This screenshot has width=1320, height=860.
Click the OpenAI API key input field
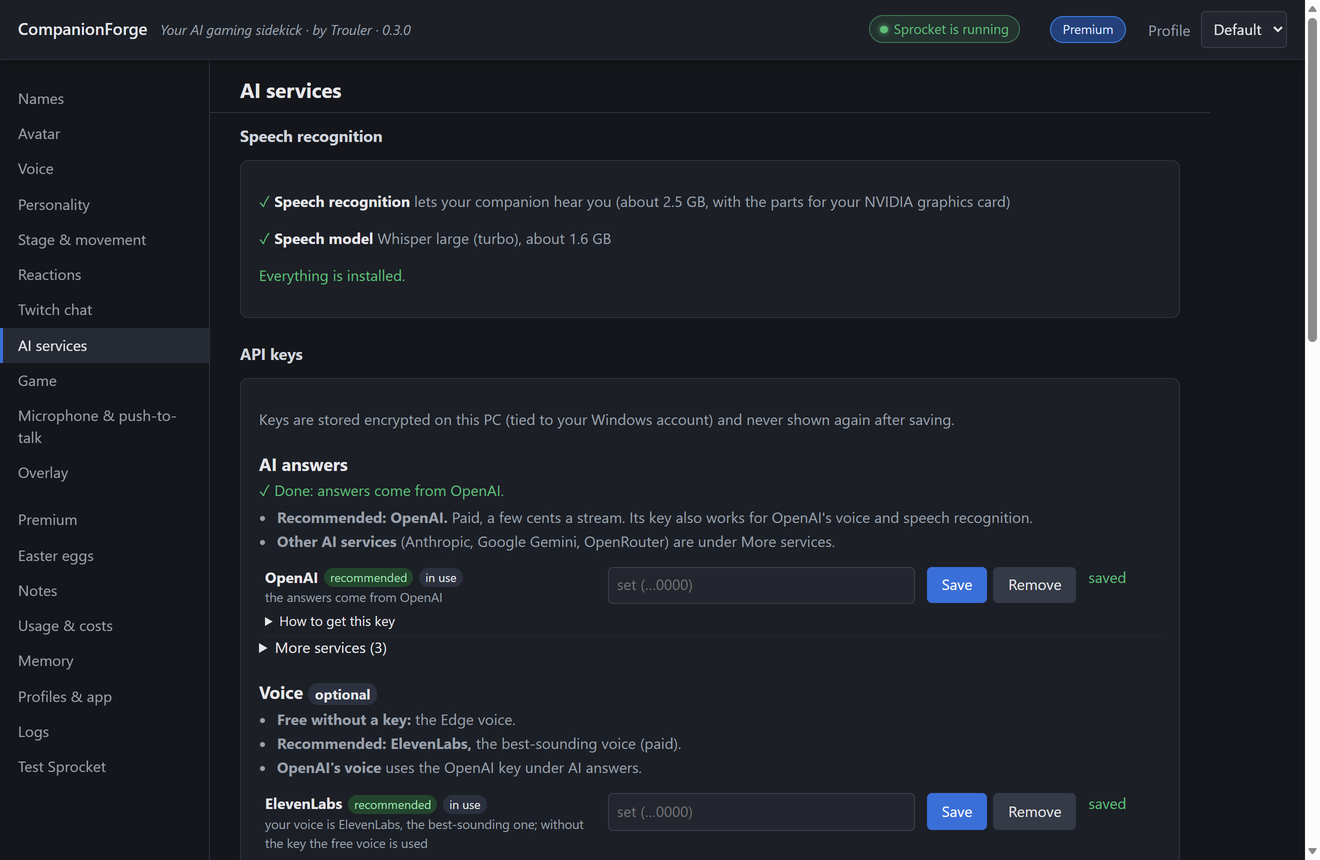761,585
